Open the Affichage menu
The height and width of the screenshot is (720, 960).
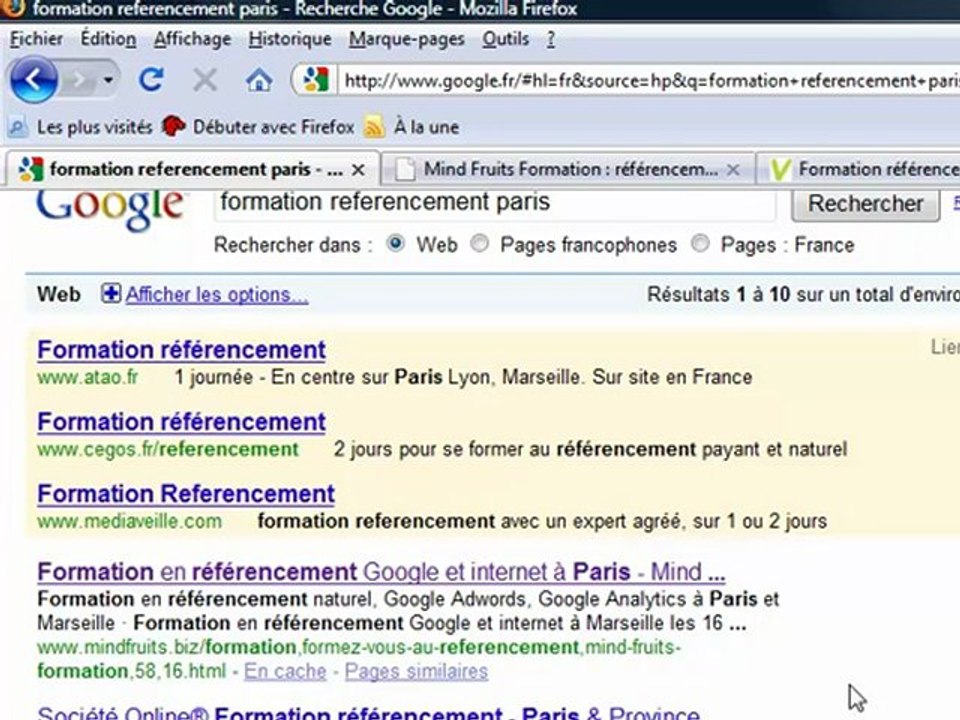point(192,39)
